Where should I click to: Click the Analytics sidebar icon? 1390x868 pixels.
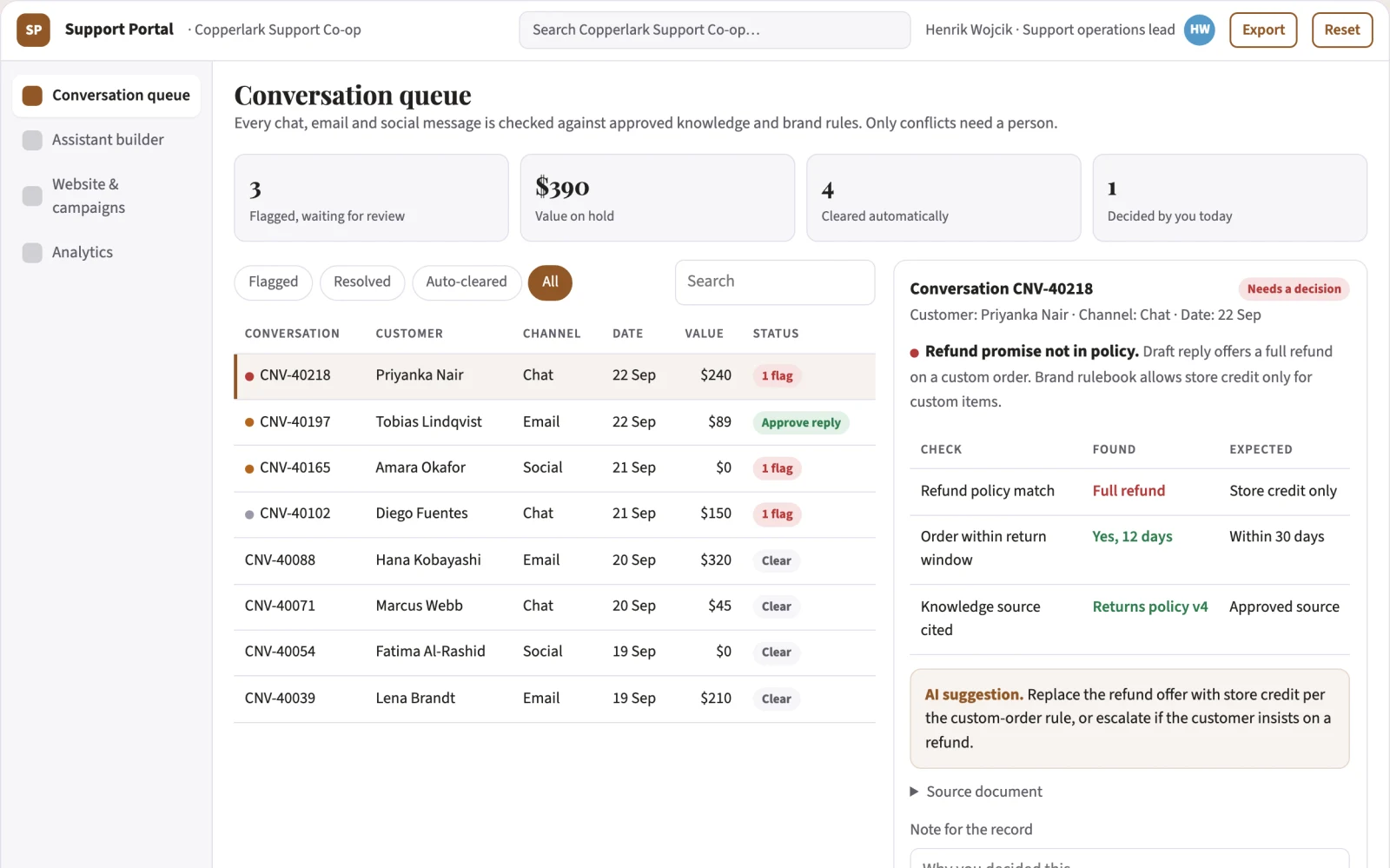[32, 253]
